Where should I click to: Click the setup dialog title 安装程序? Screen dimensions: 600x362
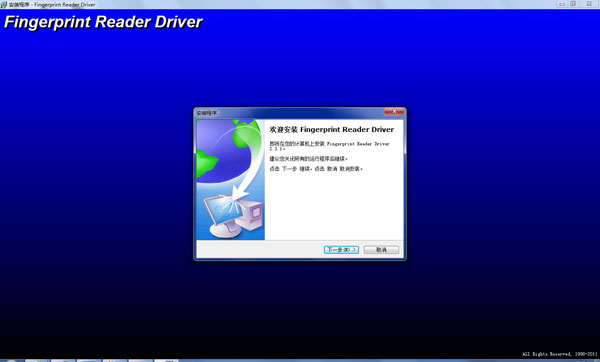(207, 113)
